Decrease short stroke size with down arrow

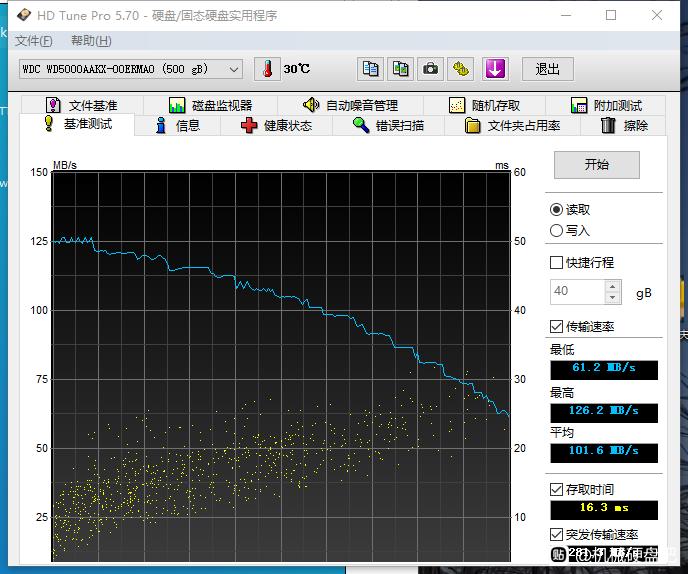tap(613, 298)
